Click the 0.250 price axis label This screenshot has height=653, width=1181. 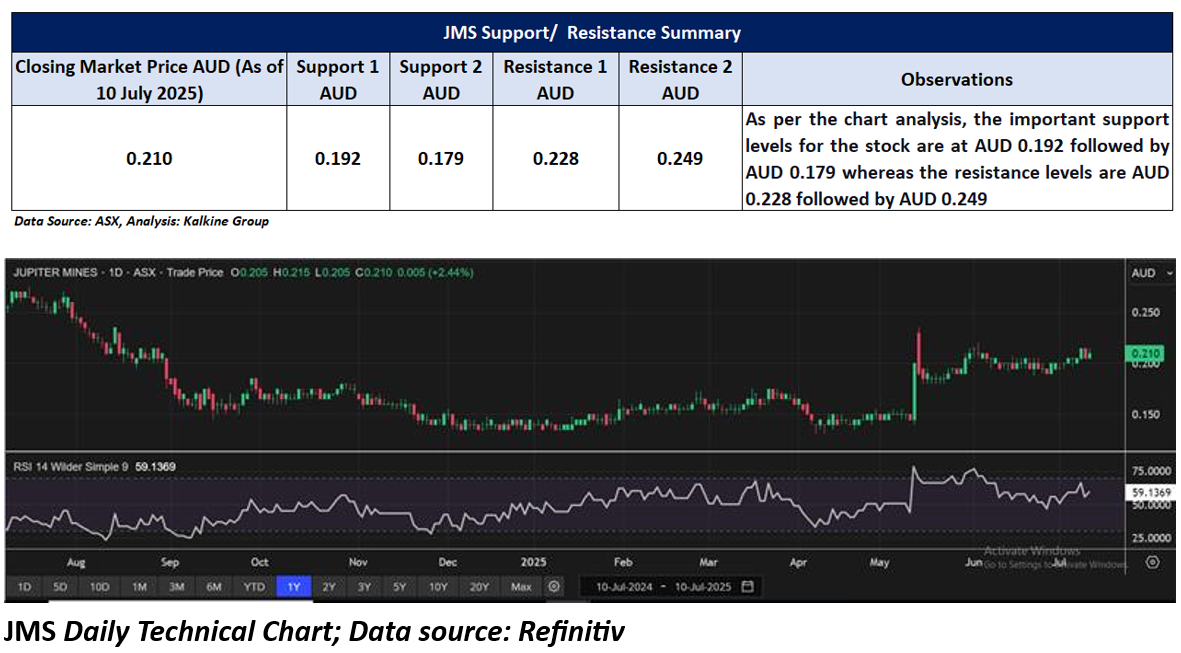coord(1146,313)
